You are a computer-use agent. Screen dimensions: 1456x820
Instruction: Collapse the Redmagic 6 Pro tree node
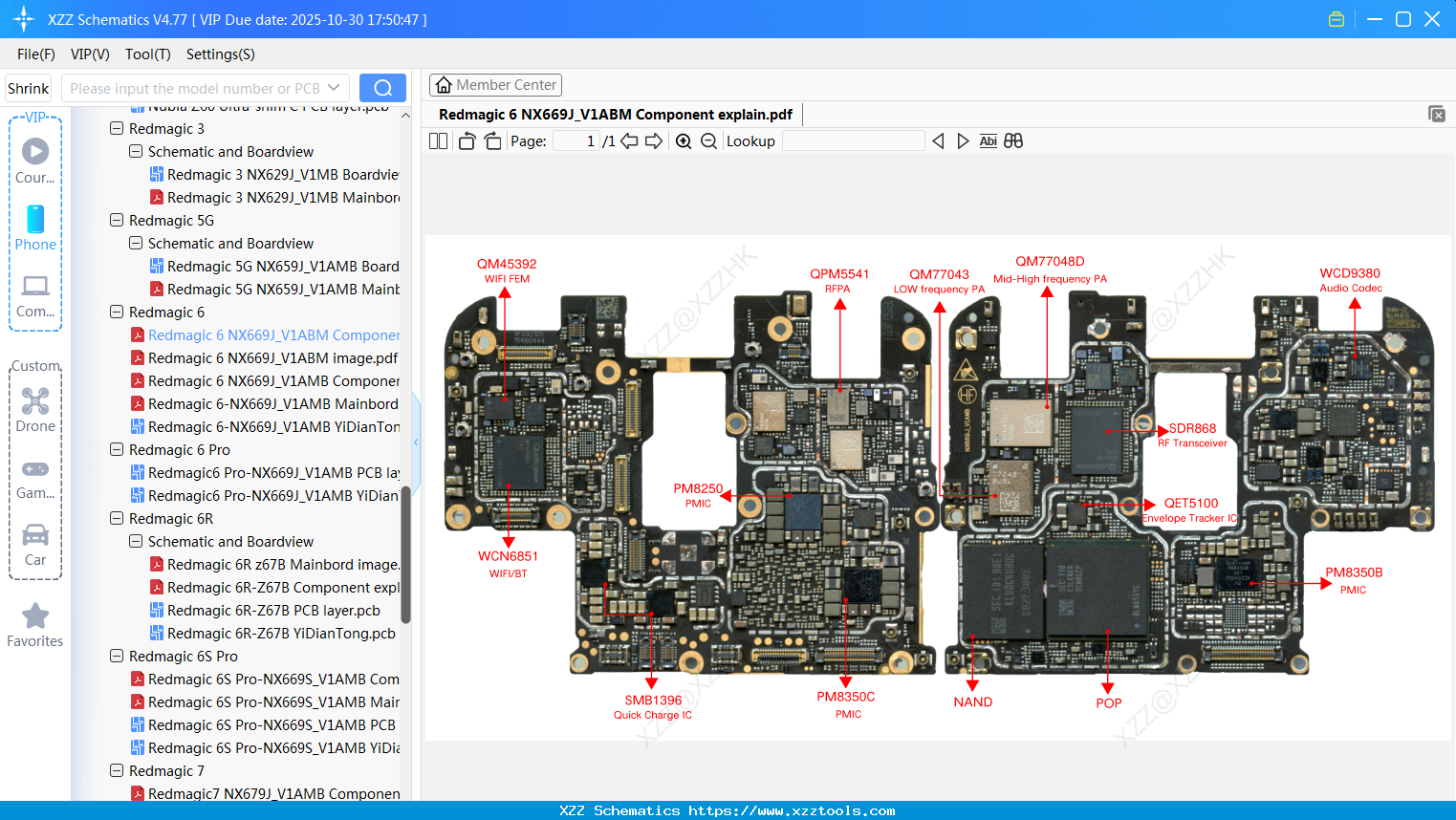click(117, 449)
